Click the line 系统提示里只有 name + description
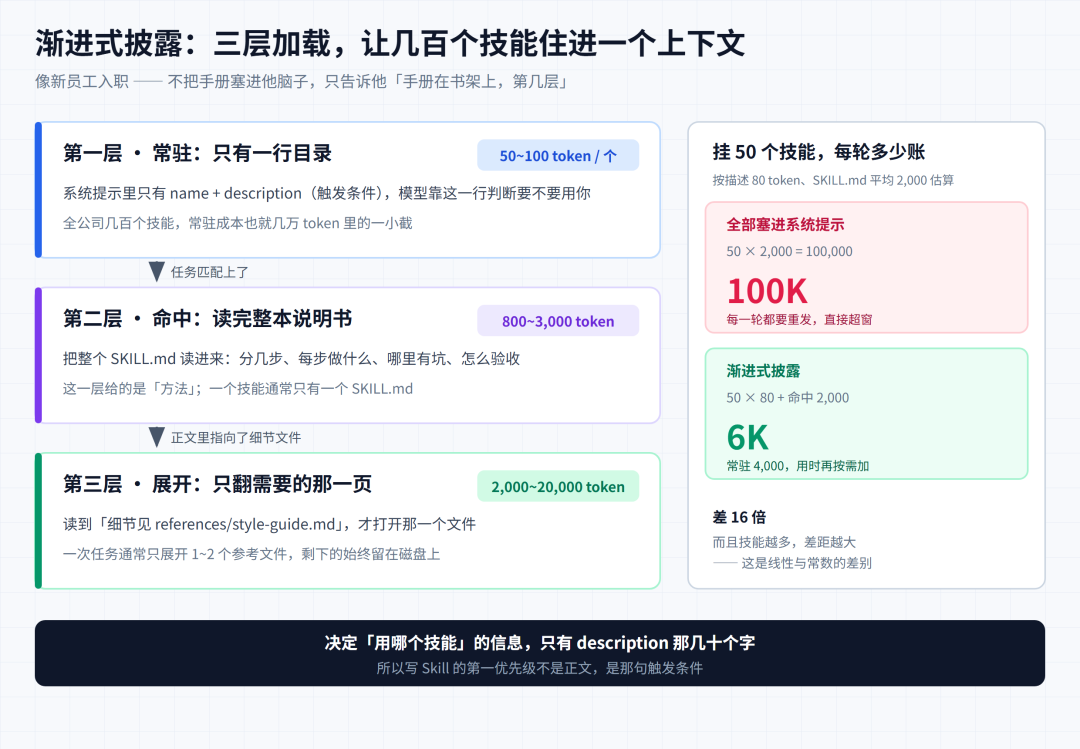Viewport: 1080px width, 749px height. 326,193
